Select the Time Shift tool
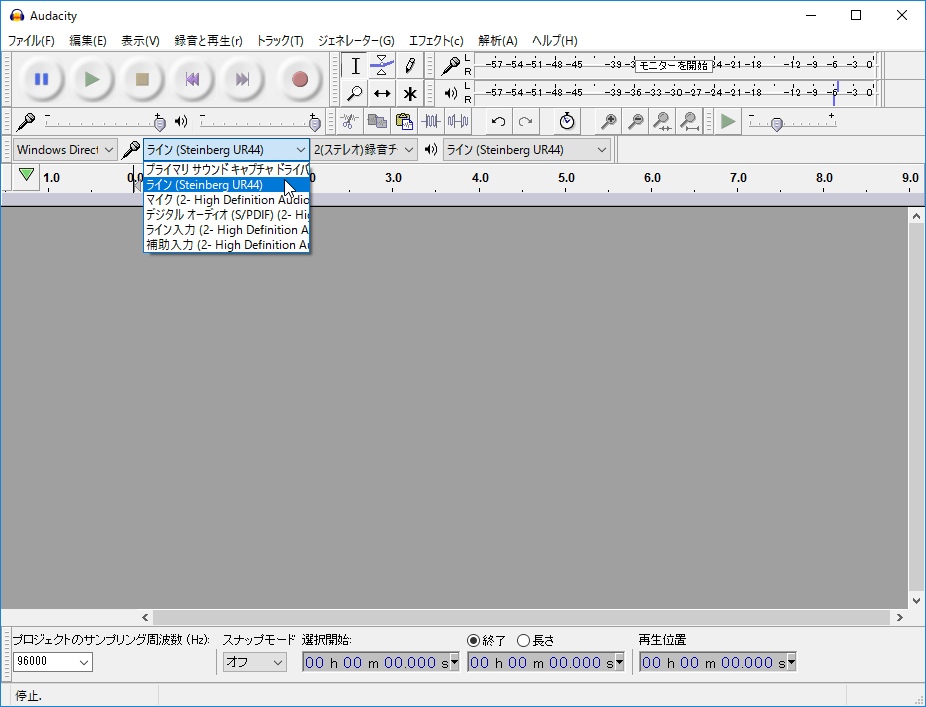926x707 pixels. 382,93
